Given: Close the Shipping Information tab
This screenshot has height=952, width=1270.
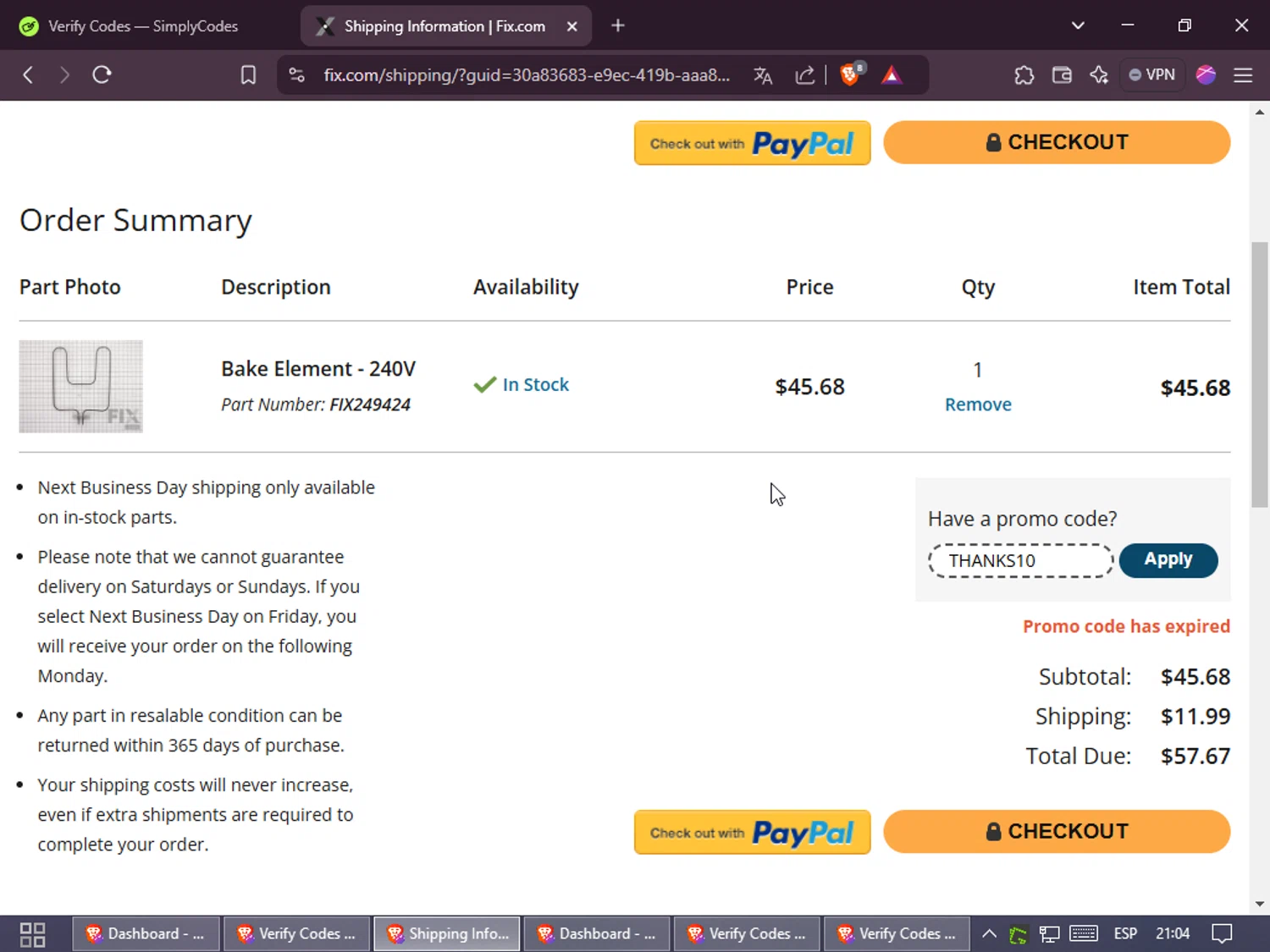Looking at the screenshot, I should pos(572,26).
